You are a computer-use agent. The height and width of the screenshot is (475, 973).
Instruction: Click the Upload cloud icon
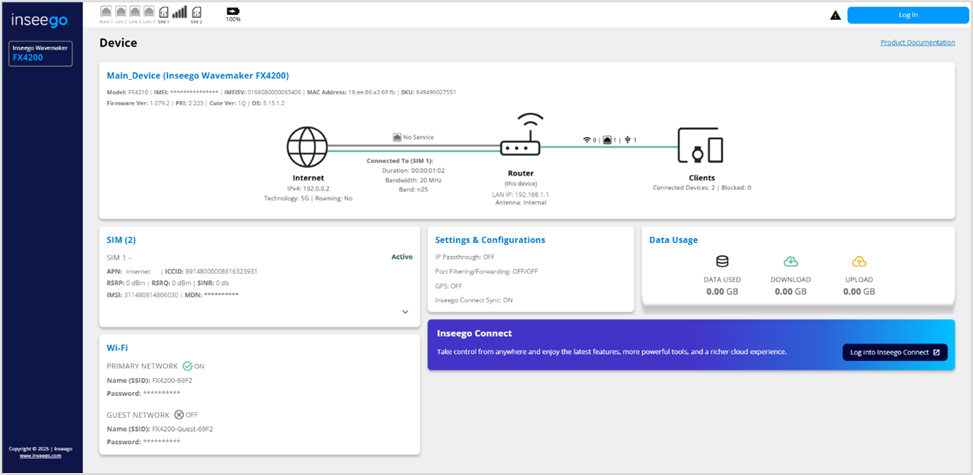point(858,261)
